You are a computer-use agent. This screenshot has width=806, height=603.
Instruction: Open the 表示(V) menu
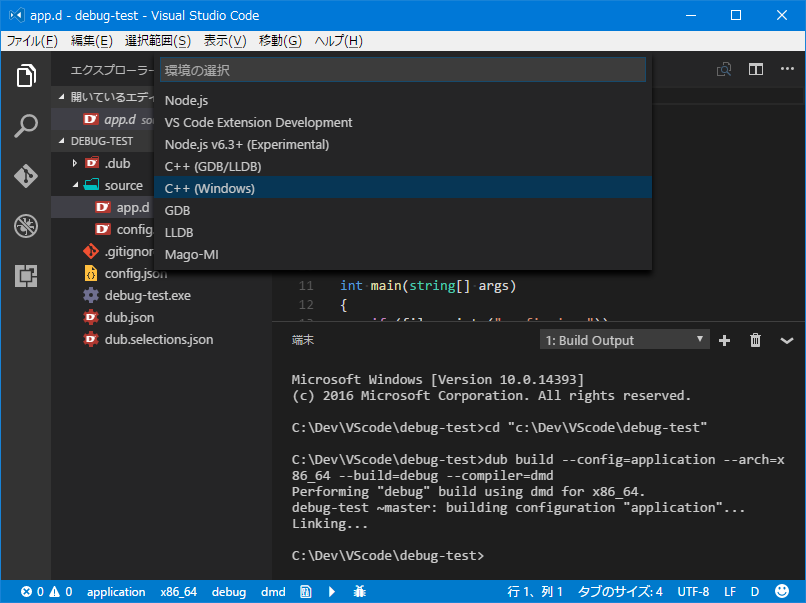[225, 41]
